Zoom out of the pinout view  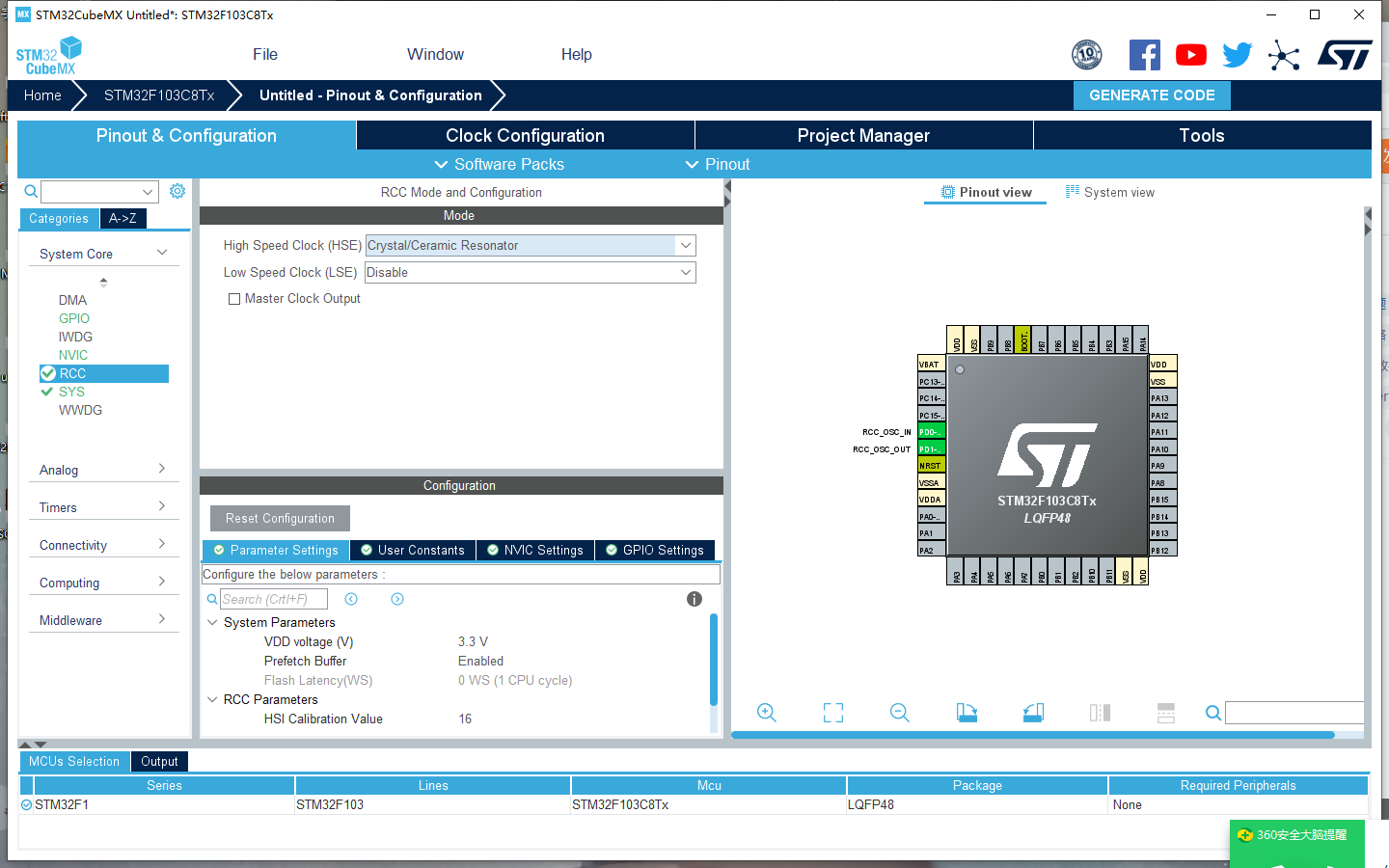[900, 713]
